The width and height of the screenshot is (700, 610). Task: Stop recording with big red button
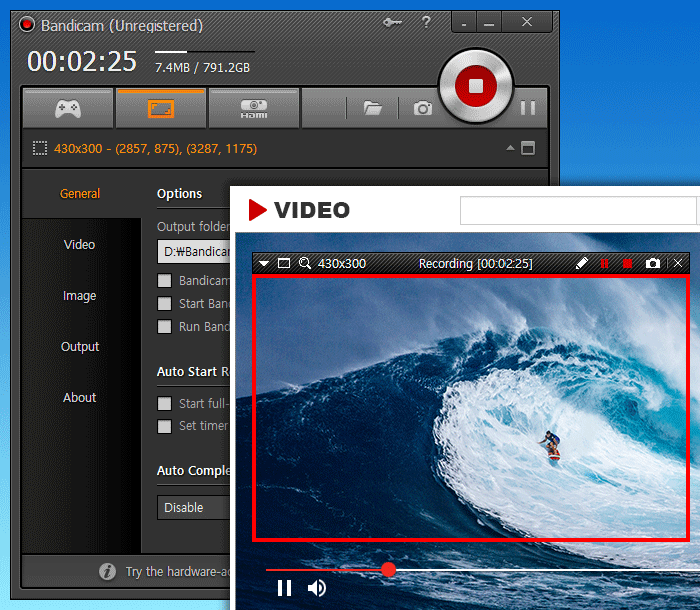pos(476,86)
